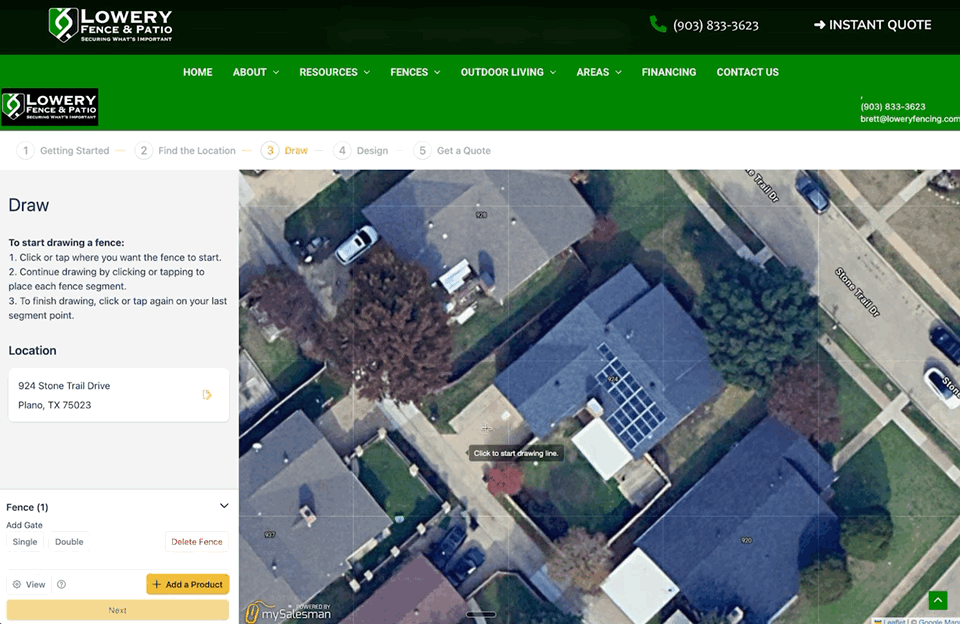The width and height of the screenshot is (960, 624).
Task: Select the Double gate option
Action: pyautogui.click(x=69, y=542)
